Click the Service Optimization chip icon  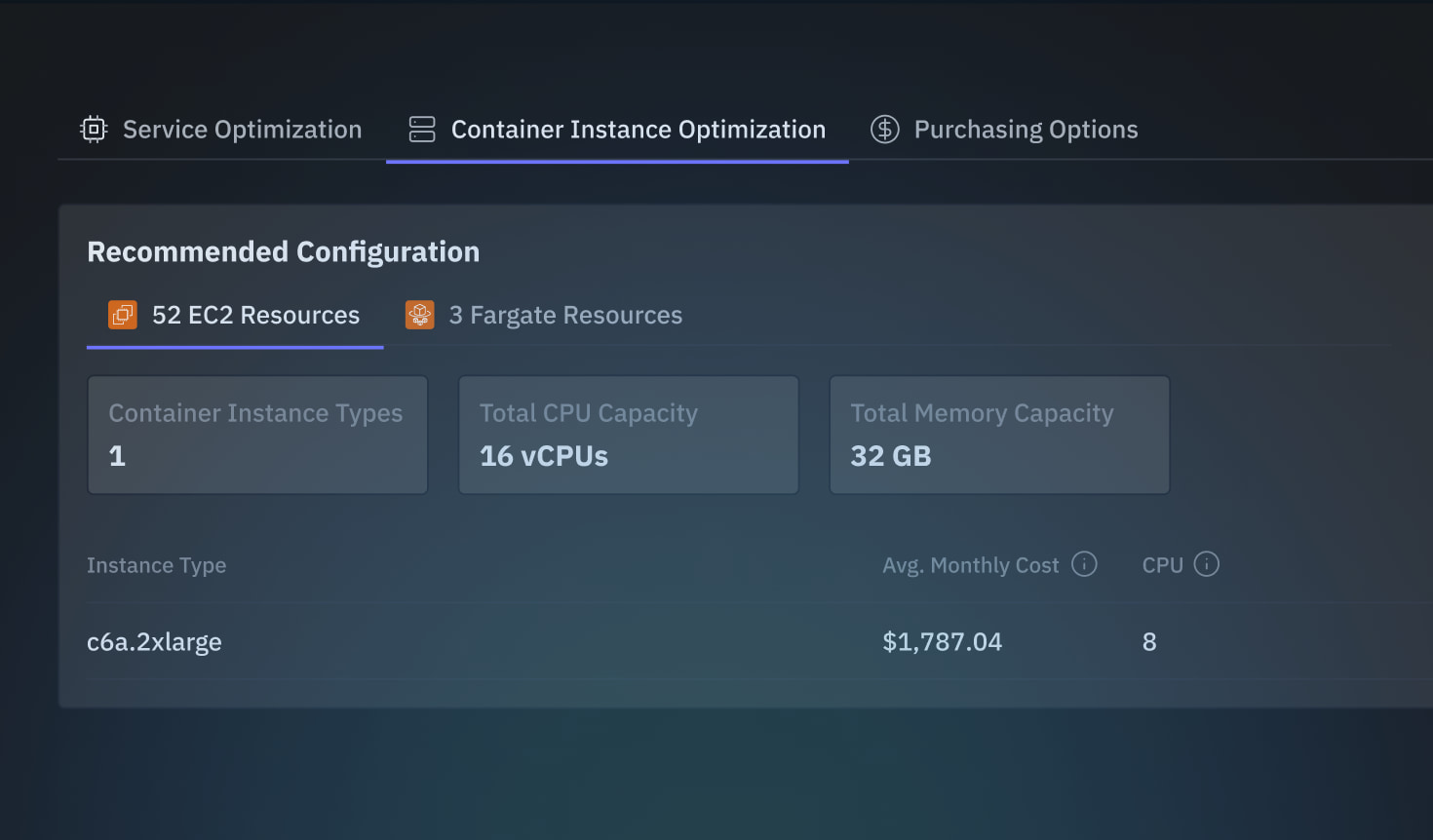94,130
